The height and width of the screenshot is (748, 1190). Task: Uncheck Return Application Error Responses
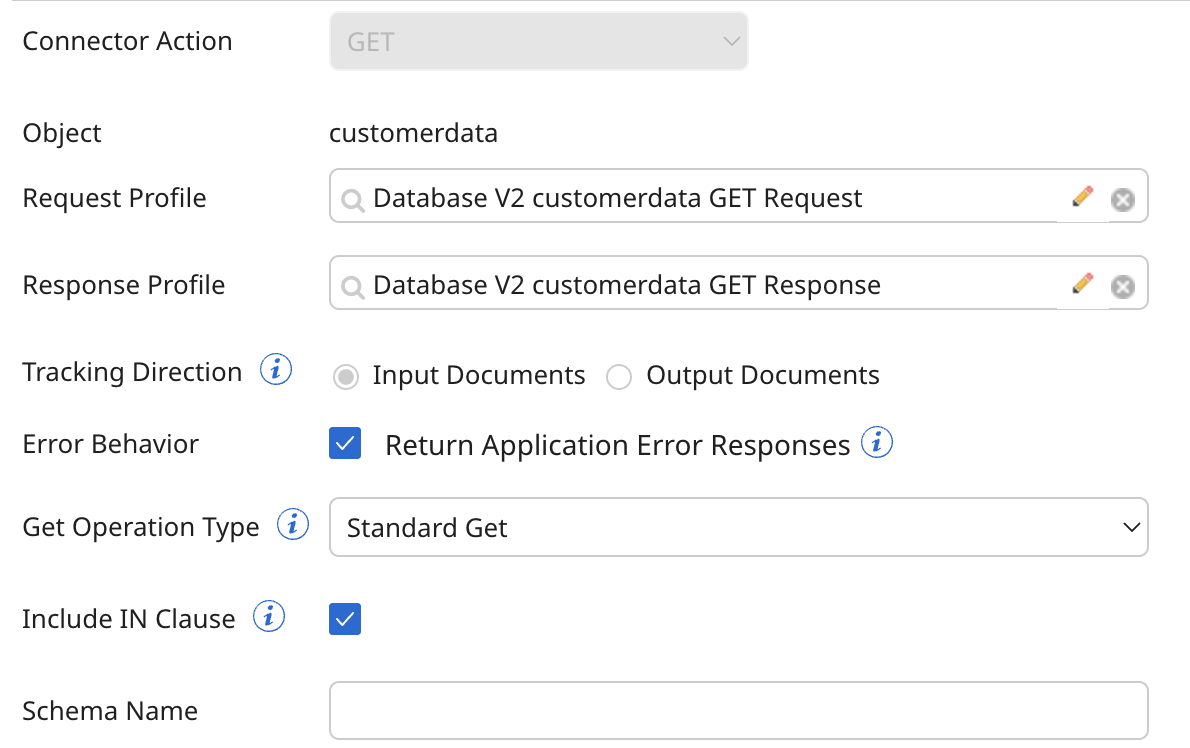pyautogui.click(x=344, y=443)
